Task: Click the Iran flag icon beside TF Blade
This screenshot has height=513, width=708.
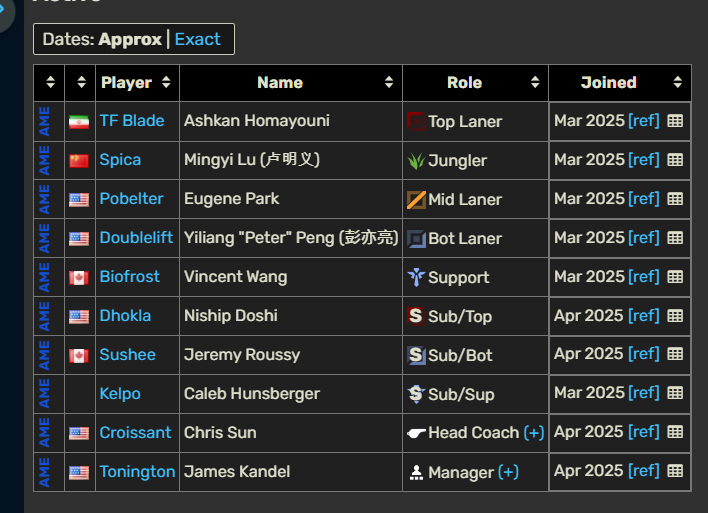Action: pos(79,121)
